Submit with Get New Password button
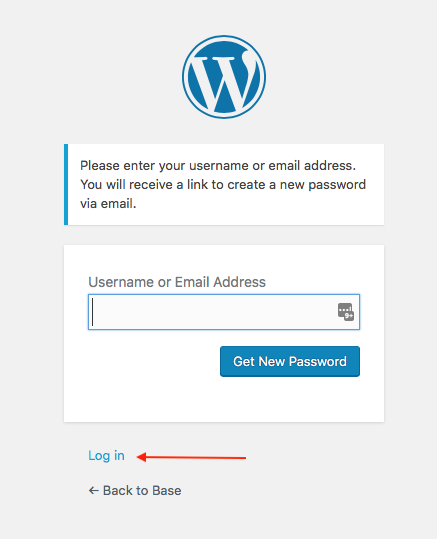The height and width of the screenshot is (539, 437). click(x=290, y=361)
